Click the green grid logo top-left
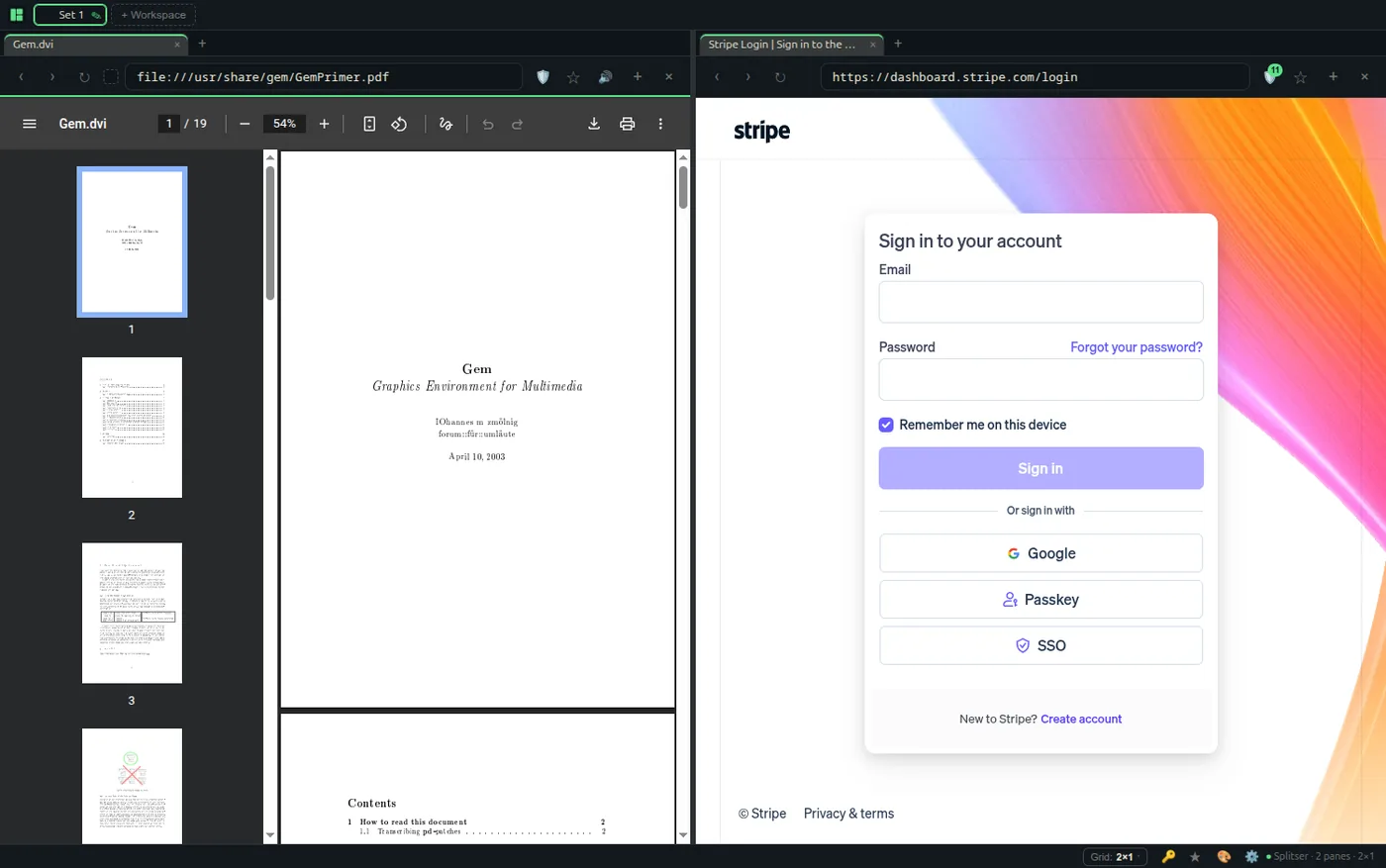 coord(16,15)
